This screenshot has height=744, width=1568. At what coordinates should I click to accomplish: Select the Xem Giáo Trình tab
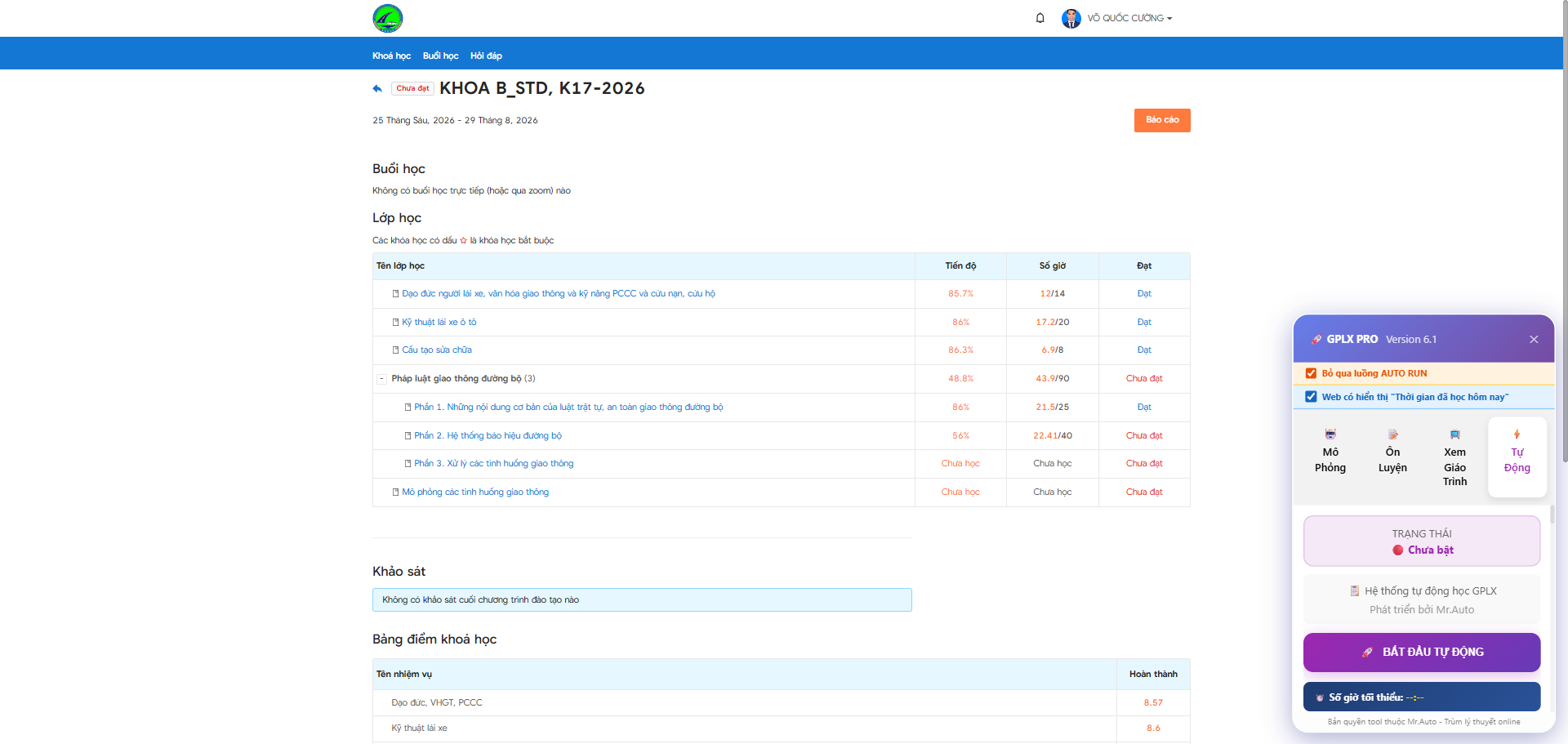coord(1454,457)
